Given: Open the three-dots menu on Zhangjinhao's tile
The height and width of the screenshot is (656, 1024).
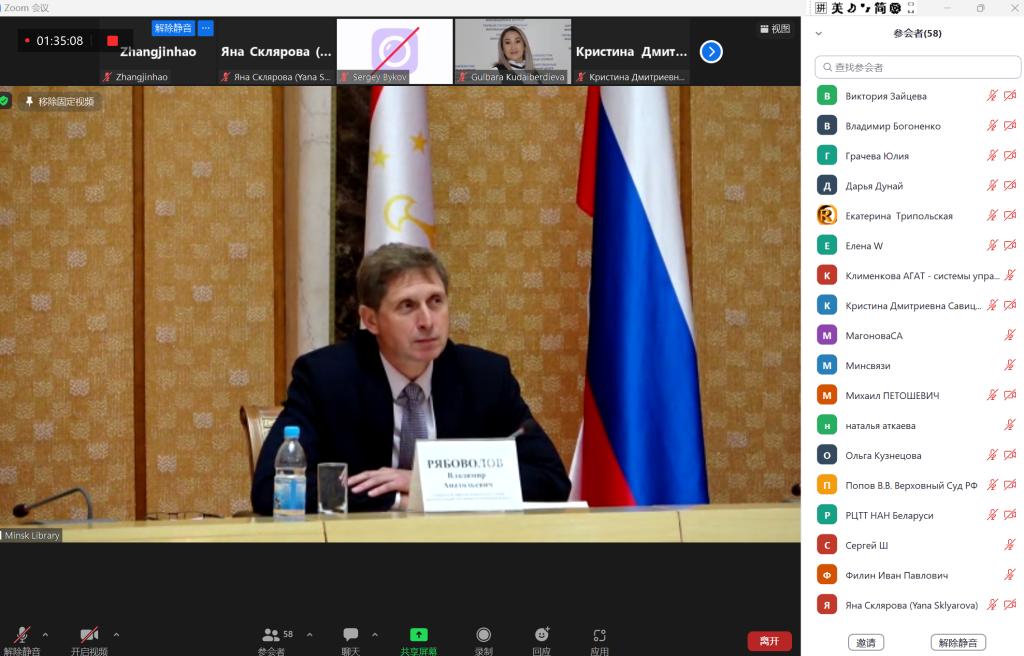Looking at the screenshot, I should (205, 28).
